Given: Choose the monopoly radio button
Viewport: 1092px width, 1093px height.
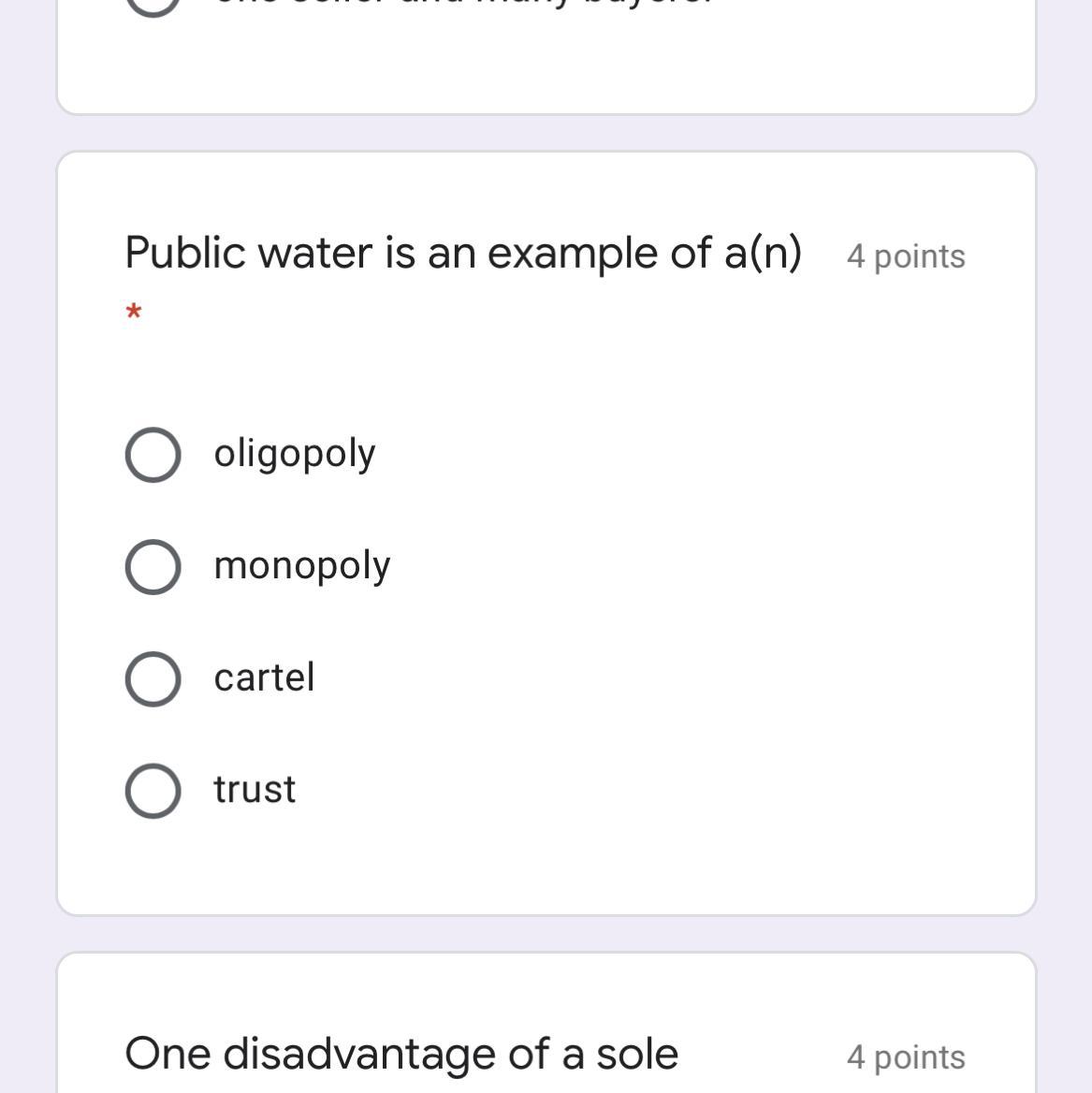Looking at the screenshot, I should click(153, 566).
